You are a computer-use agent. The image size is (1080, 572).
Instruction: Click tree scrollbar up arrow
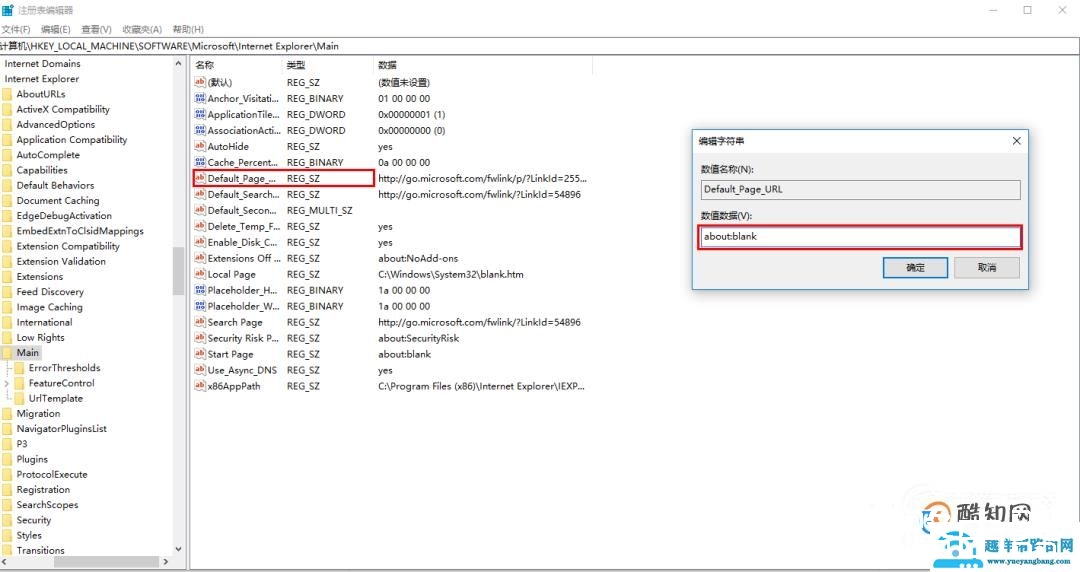click(178, 63)
